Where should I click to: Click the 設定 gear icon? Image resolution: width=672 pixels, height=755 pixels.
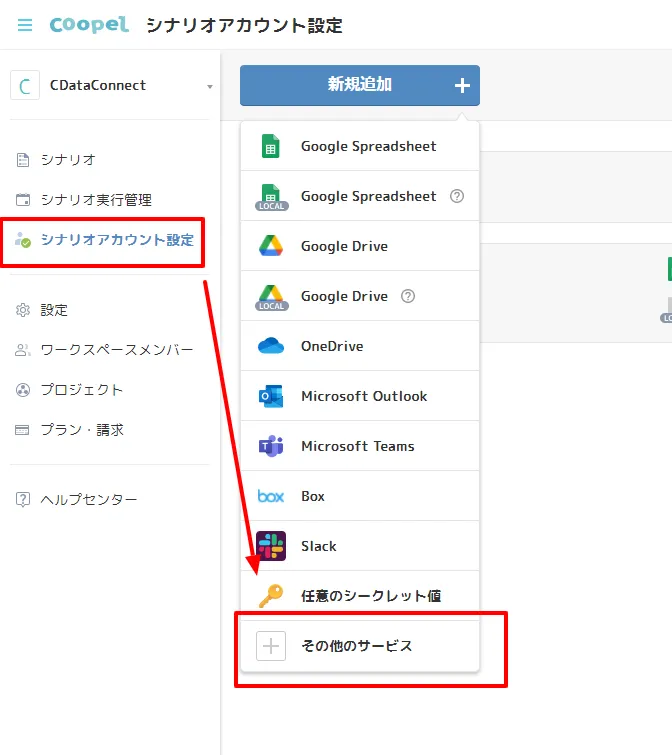(23, 310)
